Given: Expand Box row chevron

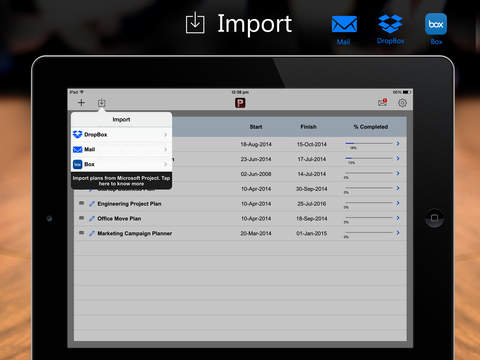Looking at the screenshot, I should point(166,164).
